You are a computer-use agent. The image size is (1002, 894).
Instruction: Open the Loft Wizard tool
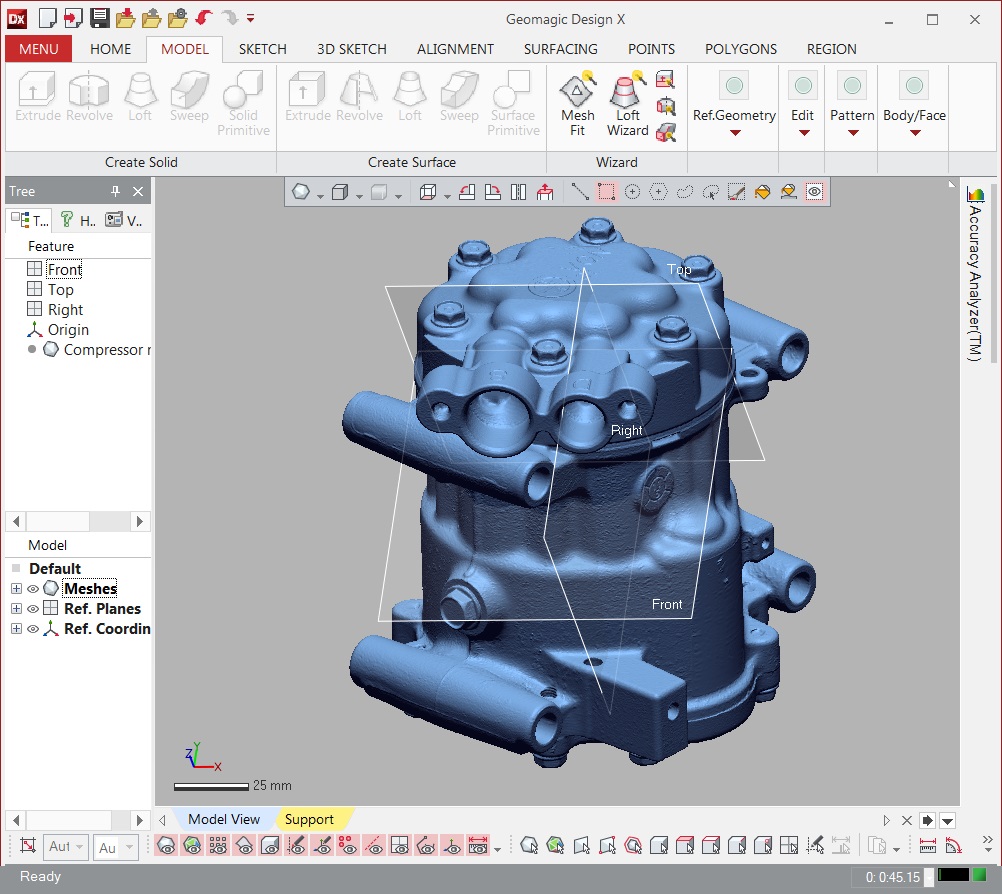pyautogui.click(x=628, y=104)
